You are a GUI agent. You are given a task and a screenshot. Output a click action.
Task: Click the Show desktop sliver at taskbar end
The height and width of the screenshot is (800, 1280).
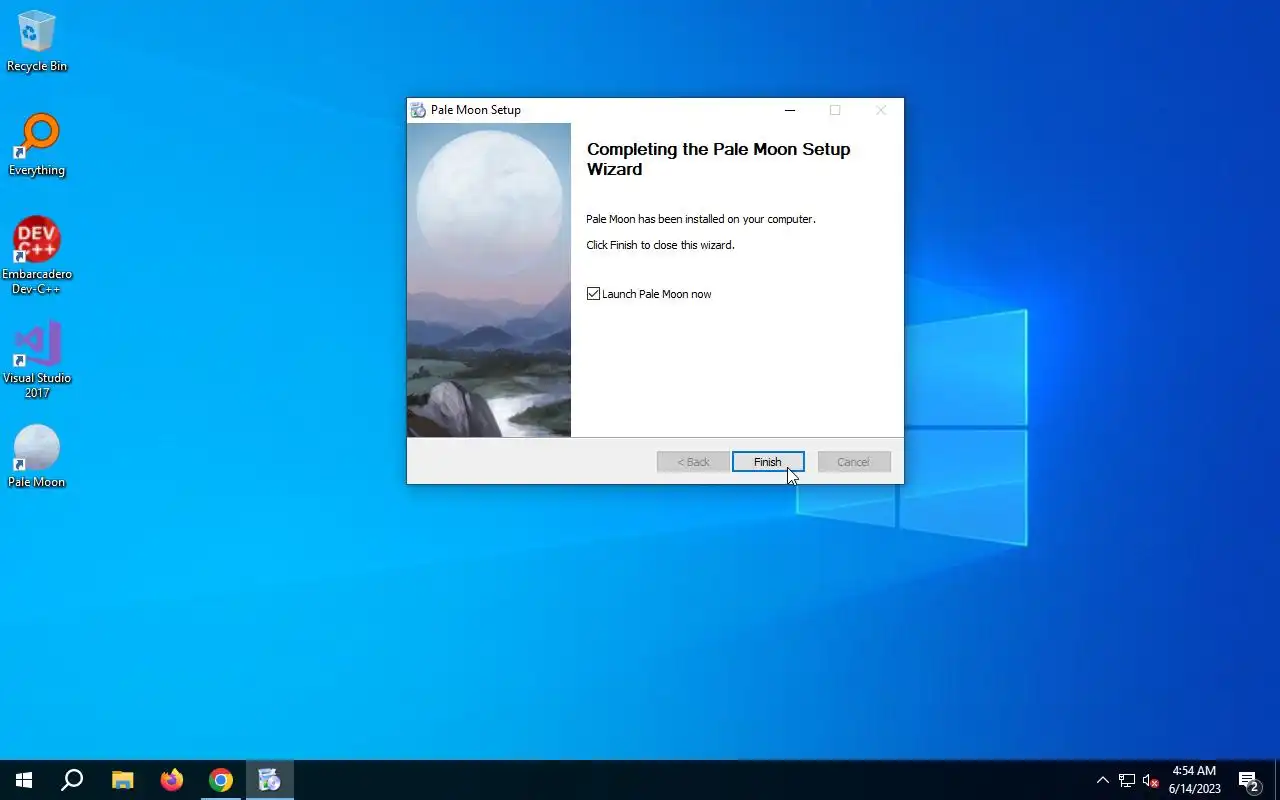point(1277,780)
